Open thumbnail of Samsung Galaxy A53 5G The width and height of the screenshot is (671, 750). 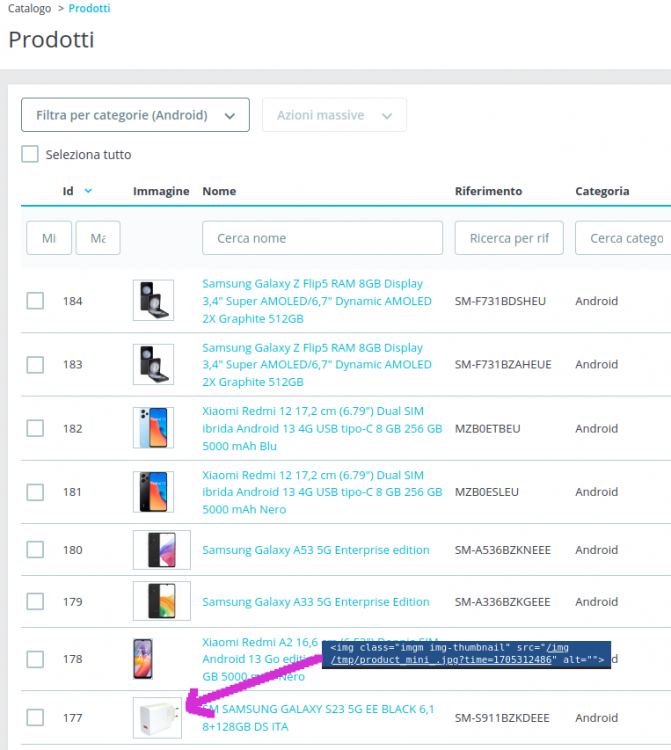[162, 550]
